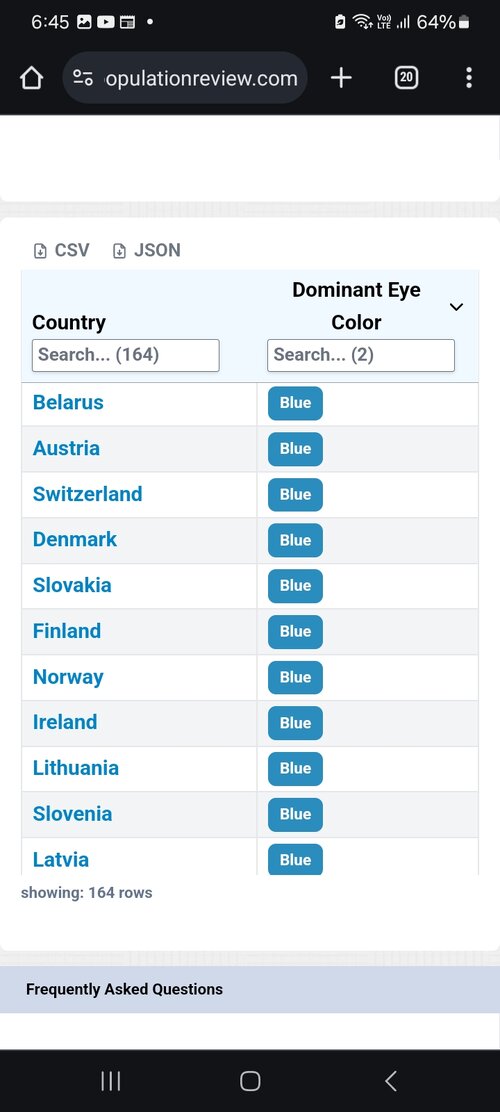The image size is (500, 1112).
Task: Tap the Android back navigation arrow
Action: click(x=390, y=1081)
